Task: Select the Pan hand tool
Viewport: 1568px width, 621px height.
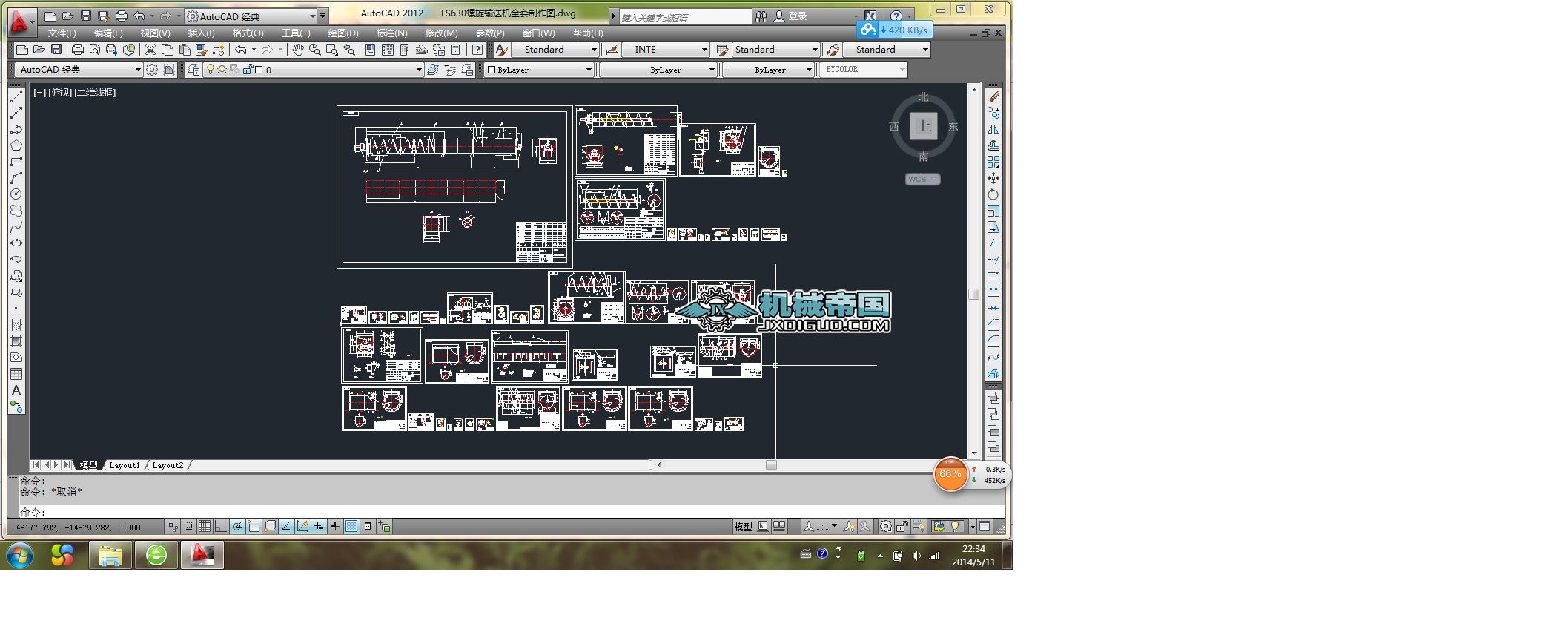Action: [x=298, y=50]
